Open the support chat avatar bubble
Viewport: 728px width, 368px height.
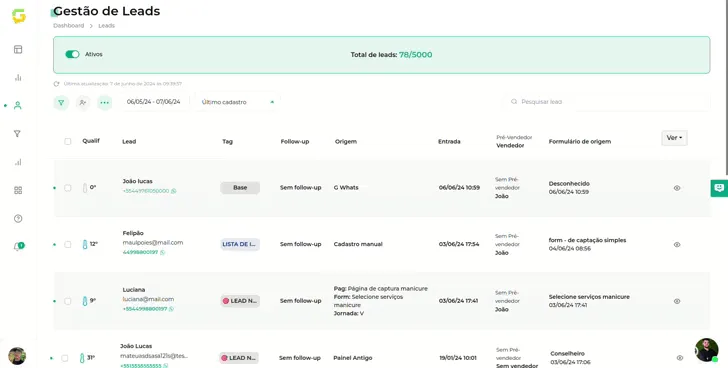(x=707, y=350)
